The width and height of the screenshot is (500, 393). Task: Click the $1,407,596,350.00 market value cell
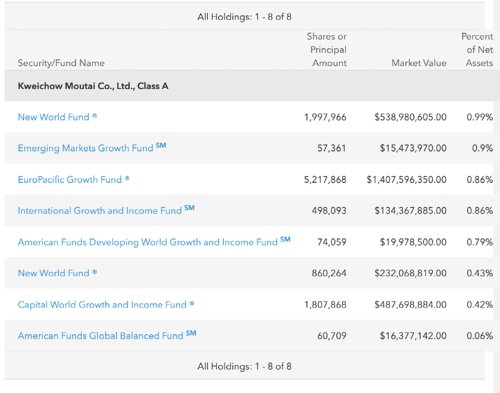[406, 180]
